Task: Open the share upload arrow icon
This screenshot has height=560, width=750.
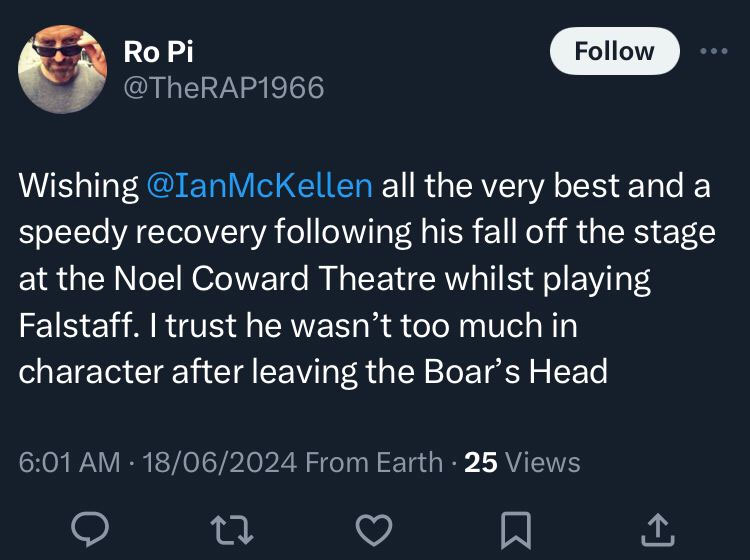Action: point(658,529)
